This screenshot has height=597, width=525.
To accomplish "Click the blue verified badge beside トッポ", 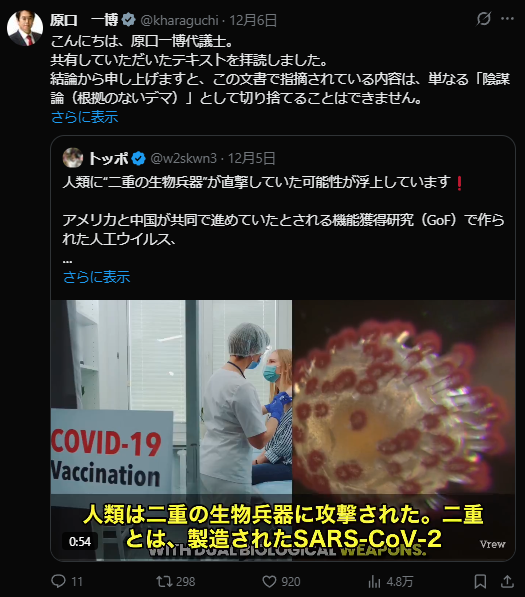I will pyautogui.click(x=138, y=158).
